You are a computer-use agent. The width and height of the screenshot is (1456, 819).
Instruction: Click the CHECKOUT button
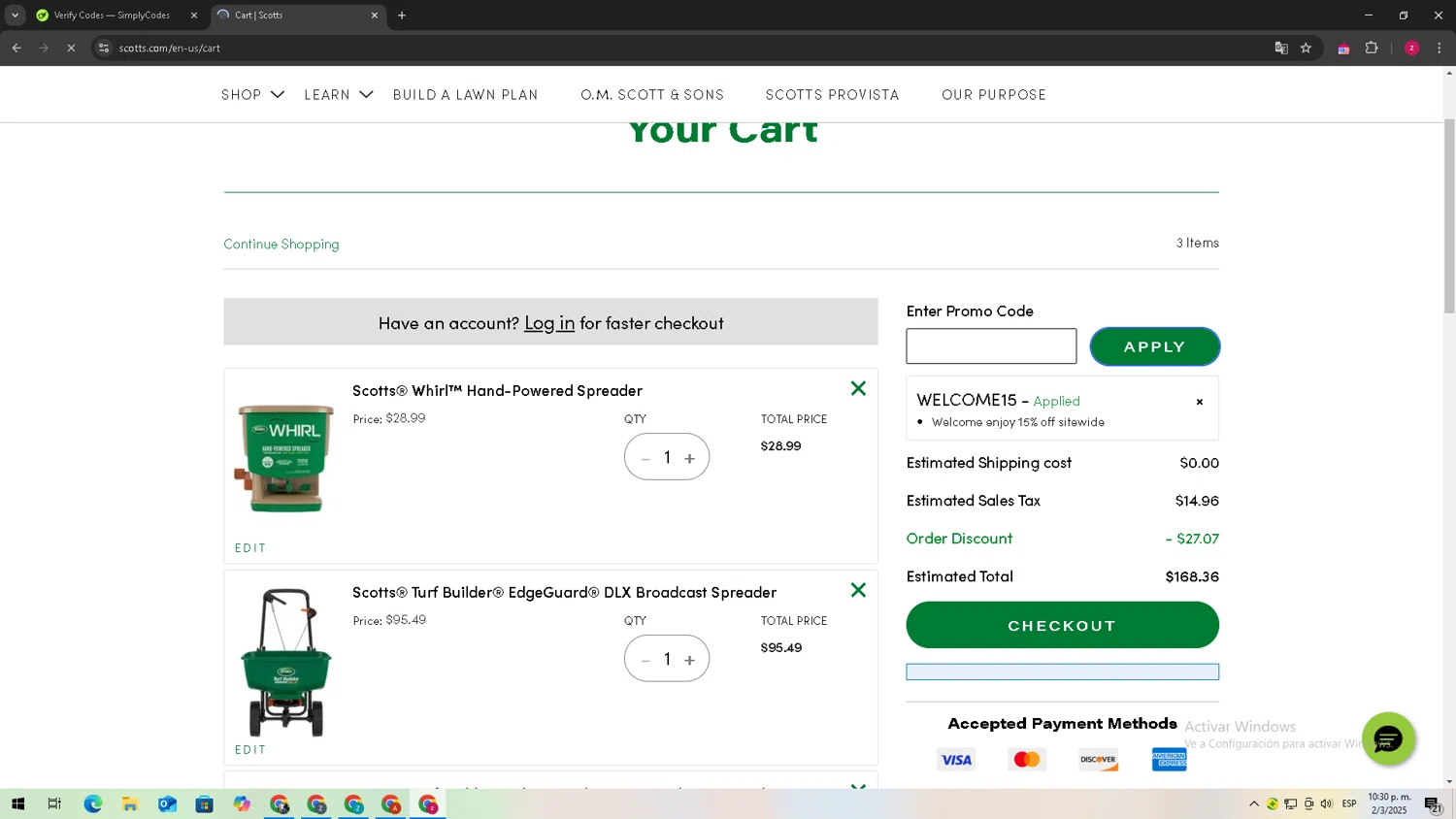coord(1062,625)
